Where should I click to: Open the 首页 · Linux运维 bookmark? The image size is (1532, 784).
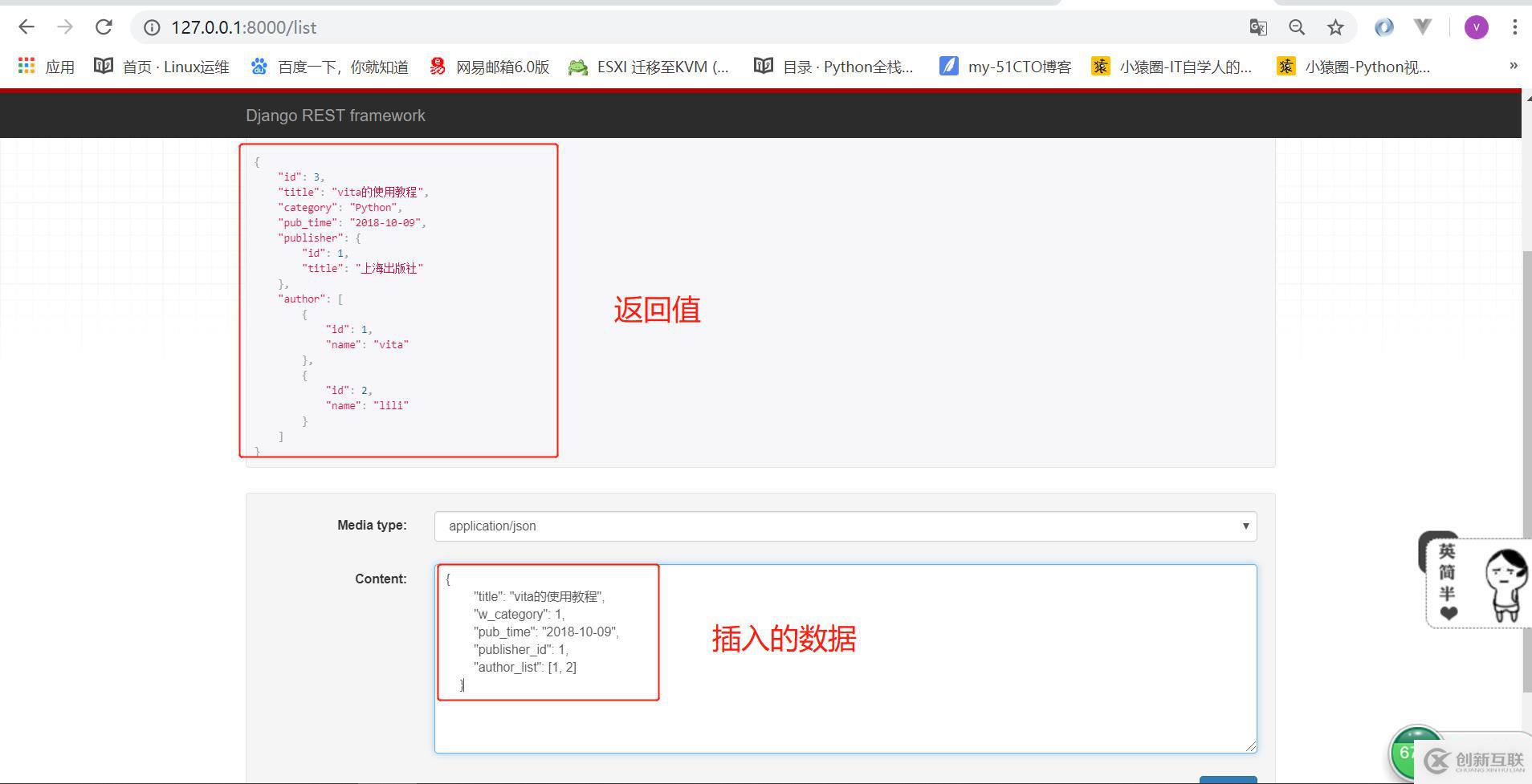(161, 67)
